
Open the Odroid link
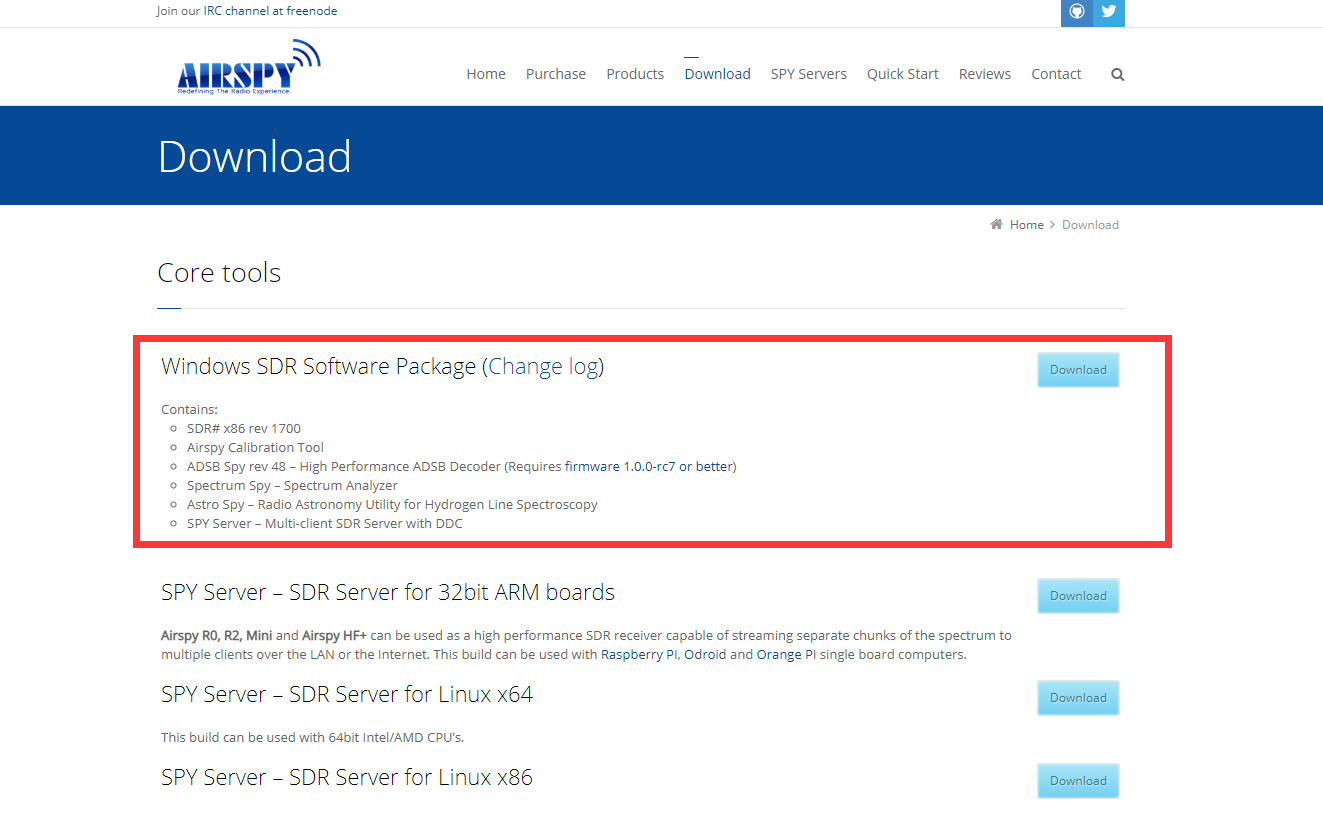tap(705, 654)
